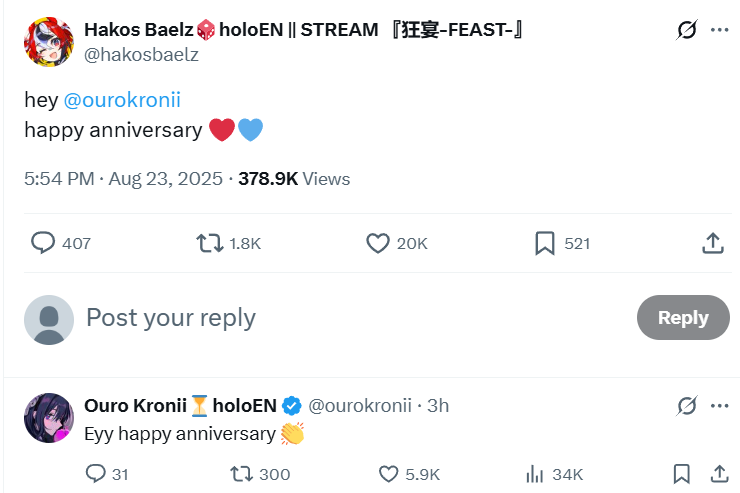
Task: Share Hakos Baelz's post
Action: click(712, 243)
